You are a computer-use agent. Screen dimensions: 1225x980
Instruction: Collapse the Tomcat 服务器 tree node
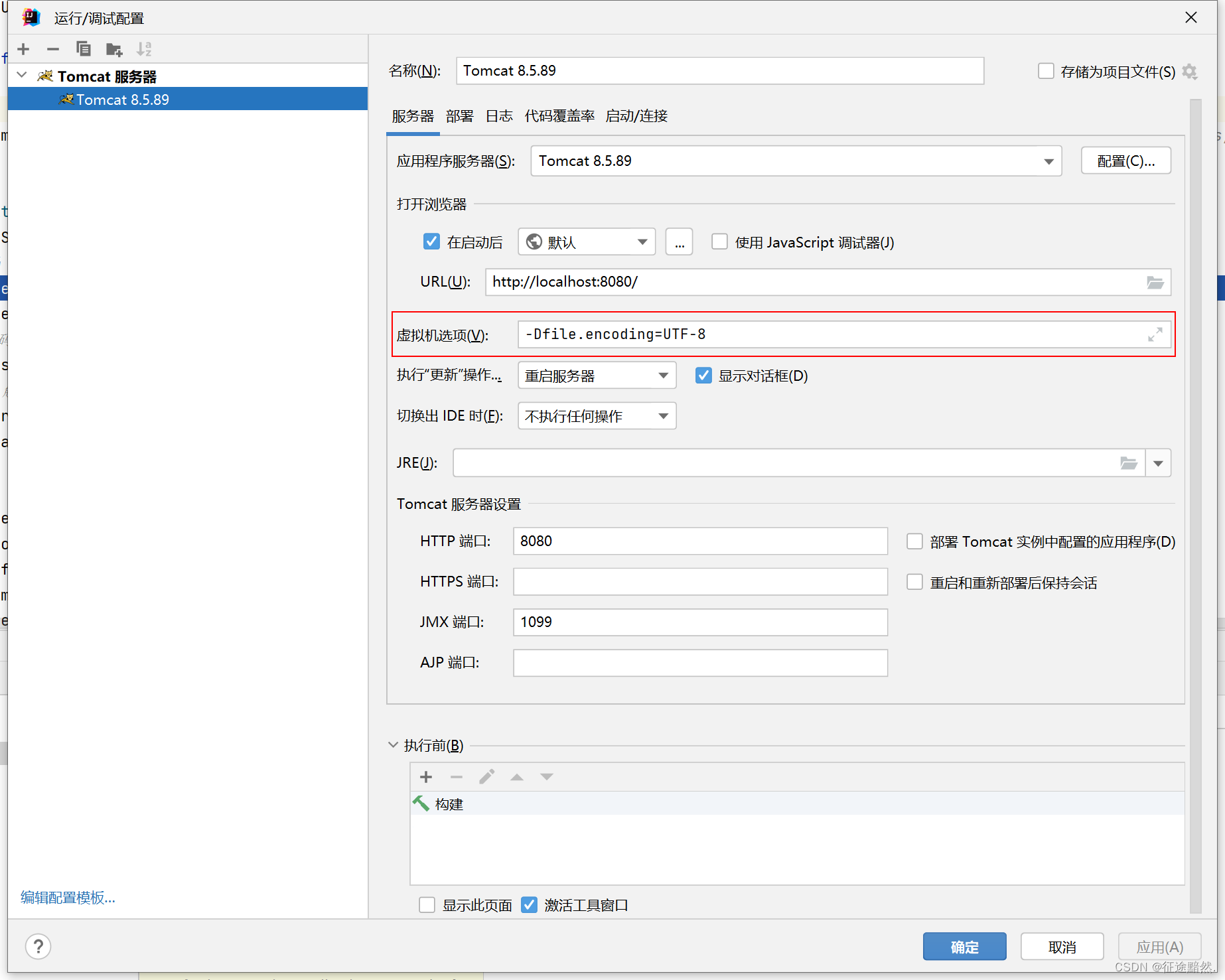(22, 75)
